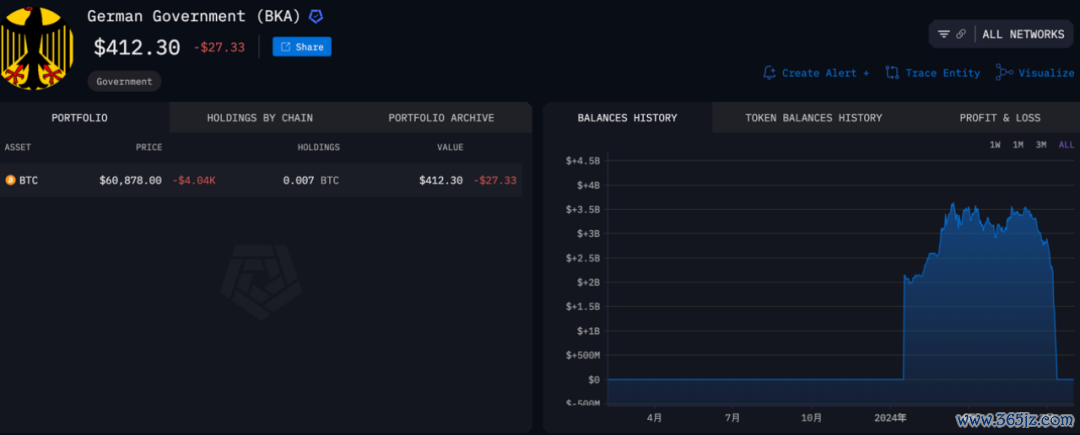Open Trace Entity link

pyautogui.click(x=942, y=73)
